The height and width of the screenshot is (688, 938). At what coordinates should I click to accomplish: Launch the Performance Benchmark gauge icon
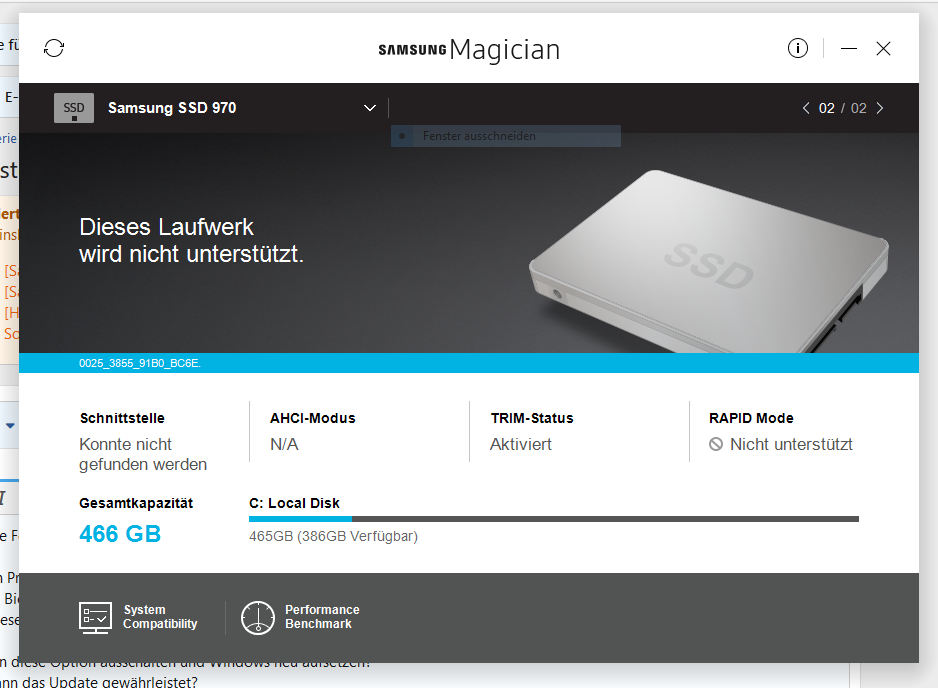258,617
